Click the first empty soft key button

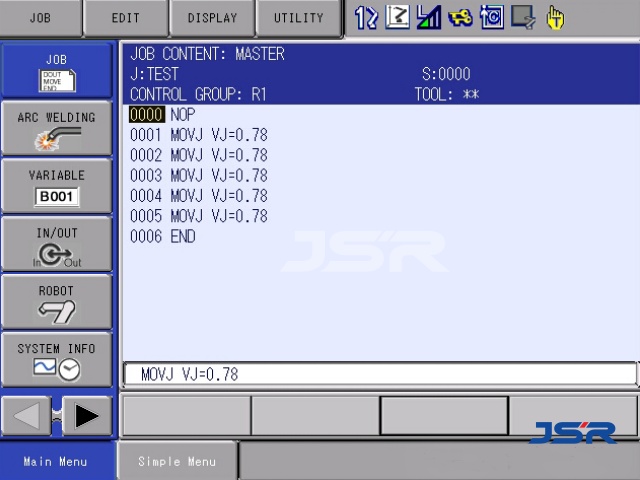187,416
